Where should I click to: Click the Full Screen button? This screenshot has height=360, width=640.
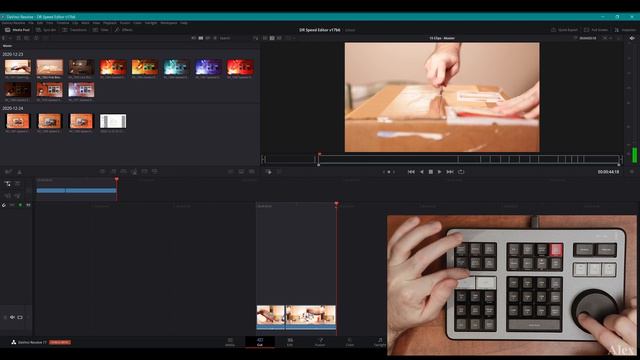point(596,30)
